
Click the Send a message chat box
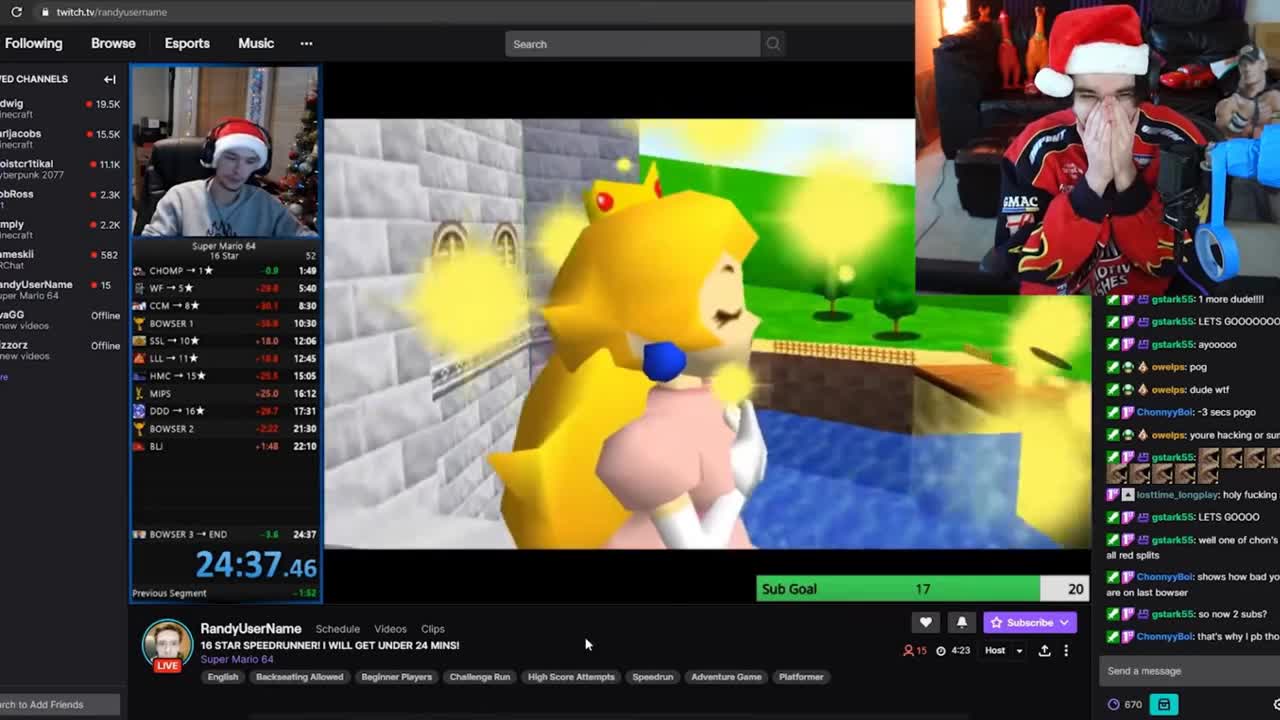tap(1190, 671)
